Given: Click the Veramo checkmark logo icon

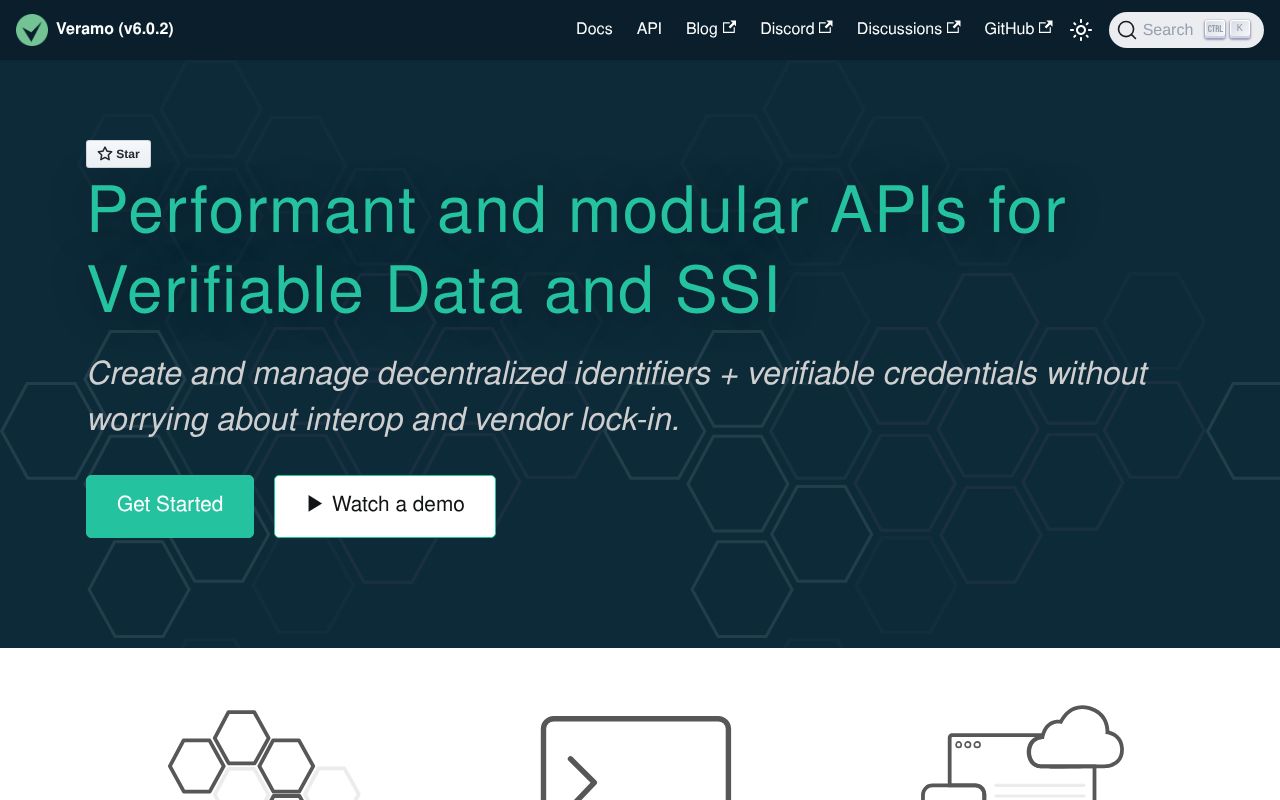Looking at the screenshot, I should (x=32, y=30).
